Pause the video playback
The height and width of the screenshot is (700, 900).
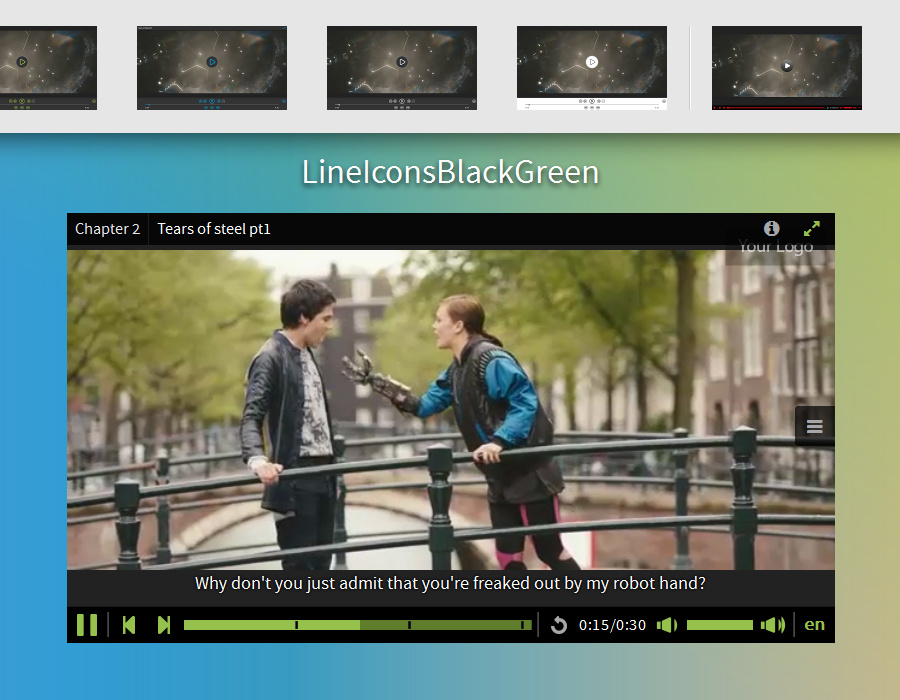[87, 624]
